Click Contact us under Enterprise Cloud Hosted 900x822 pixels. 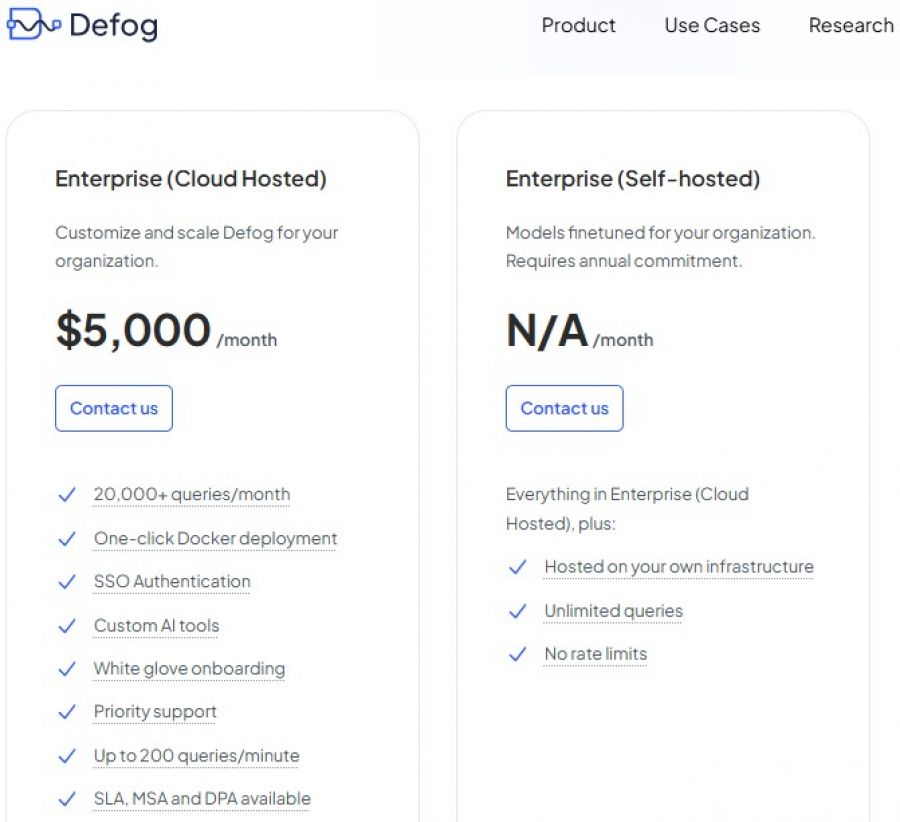click(x=113, y=408)
